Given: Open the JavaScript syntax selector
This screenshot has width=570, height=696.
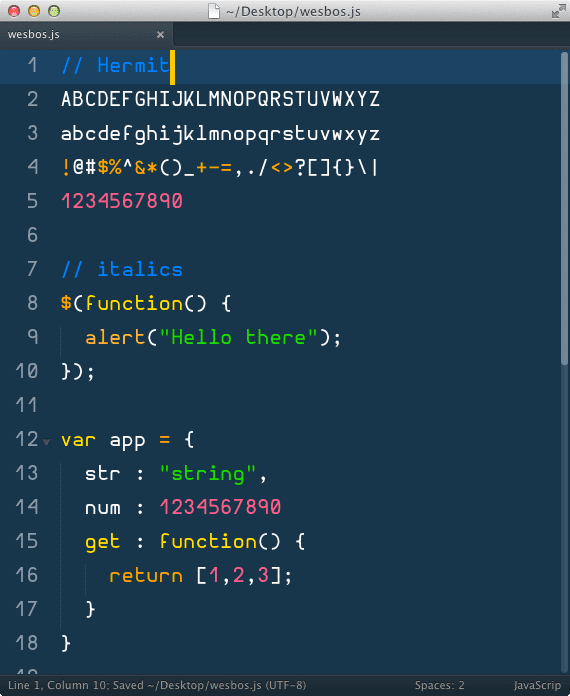Looking at the screenshot, I should [x=537, y=685].
